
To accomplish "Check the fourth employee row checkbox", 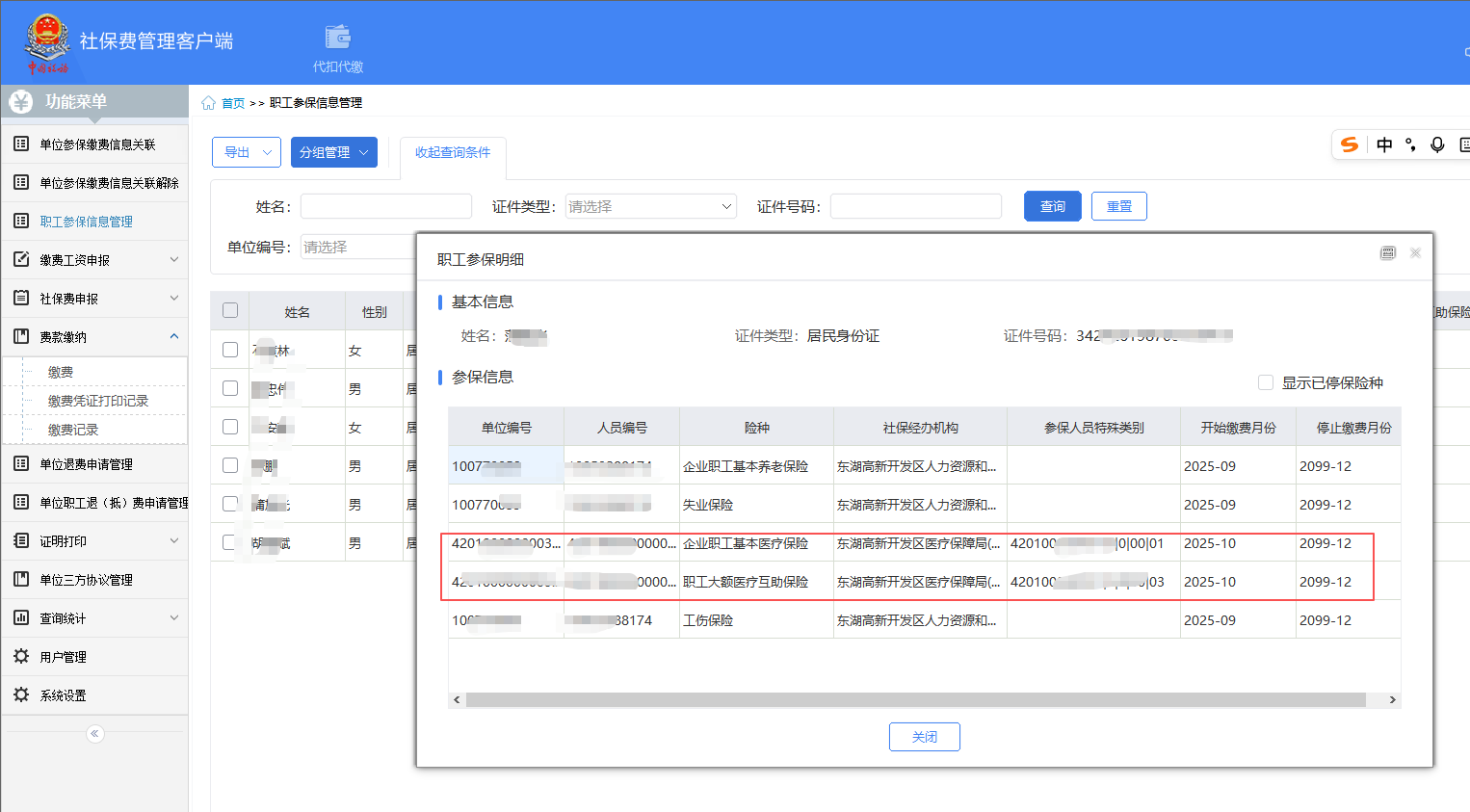I will click(x=230, y=465).
